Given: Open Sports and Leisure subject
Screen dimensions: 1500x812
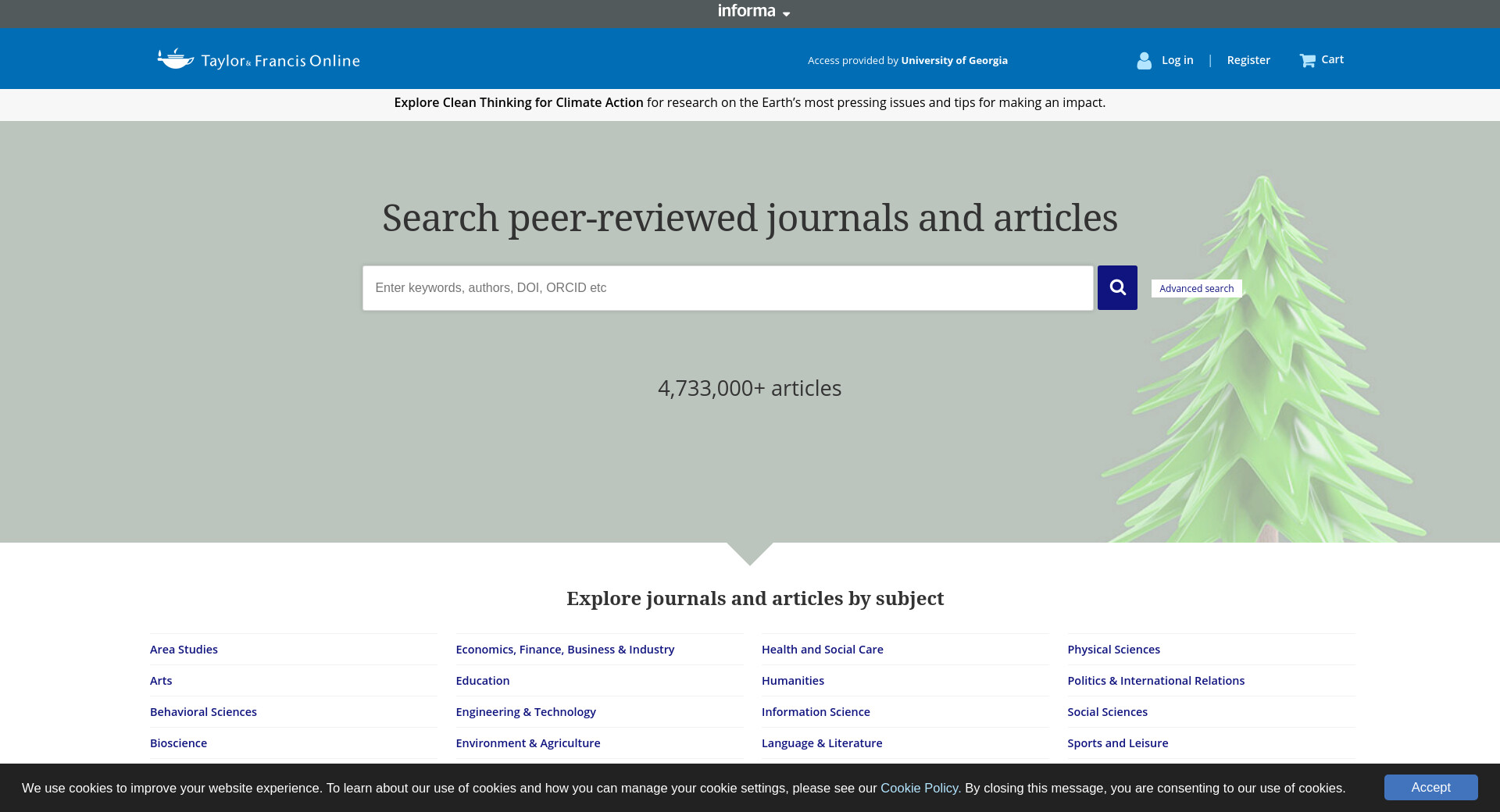Looking at the screenshot, I should click(x=1117, y=743).
